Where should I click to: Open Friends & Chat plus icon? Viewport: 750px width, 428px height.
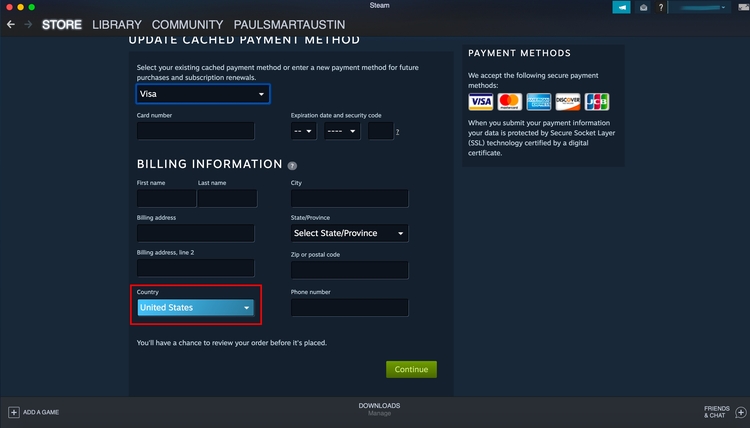(740, 412)
